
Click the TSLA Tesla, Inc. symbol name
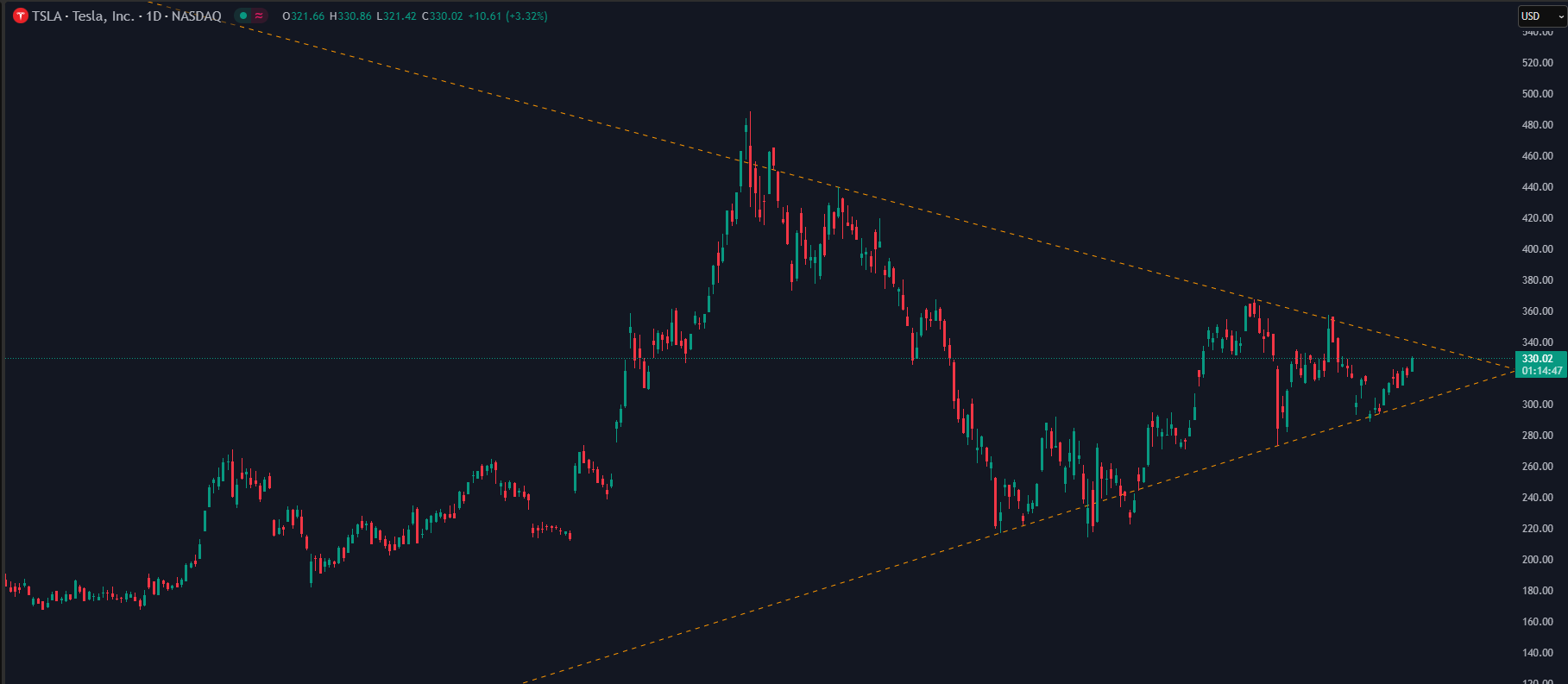pos(84,16)
